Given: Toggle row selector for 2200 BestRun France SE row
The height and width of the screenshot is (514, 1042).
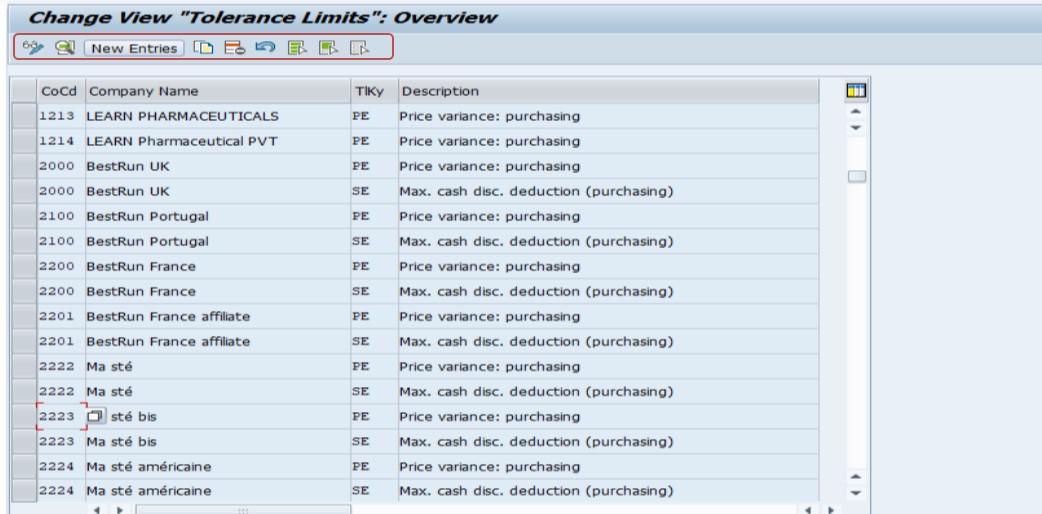Looking at the screenshot, I should (25, 291).
